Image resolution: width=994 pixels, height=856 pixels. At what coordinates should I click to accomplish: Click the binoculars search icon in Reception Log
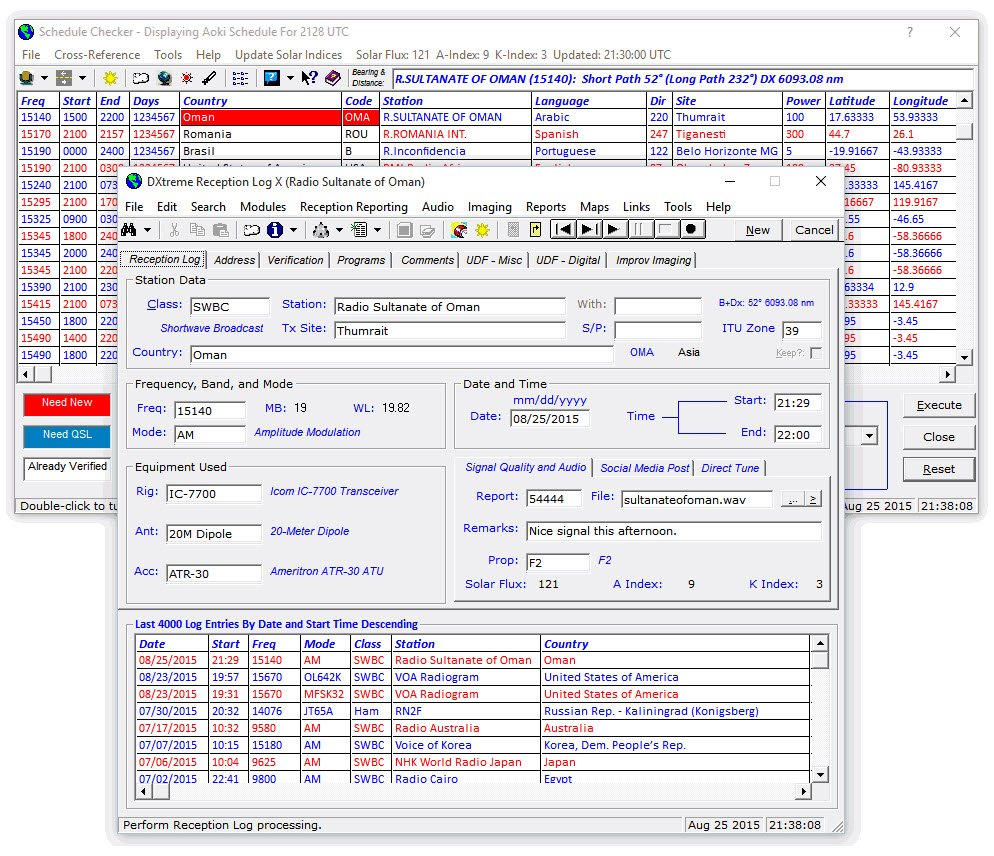click(129, 230)
